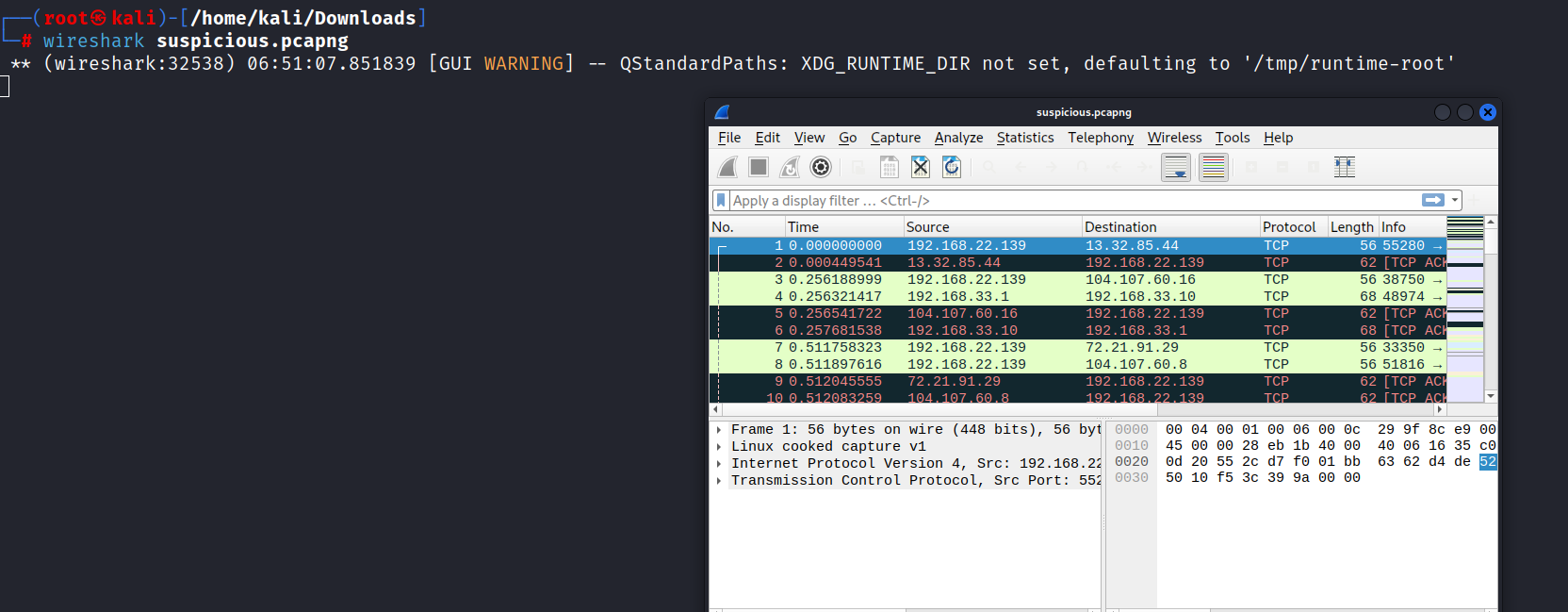Image resolution: width=1568 pixels, height=612 pixels.
Task: Open the display filter history dropdown
Action: 1455,200
